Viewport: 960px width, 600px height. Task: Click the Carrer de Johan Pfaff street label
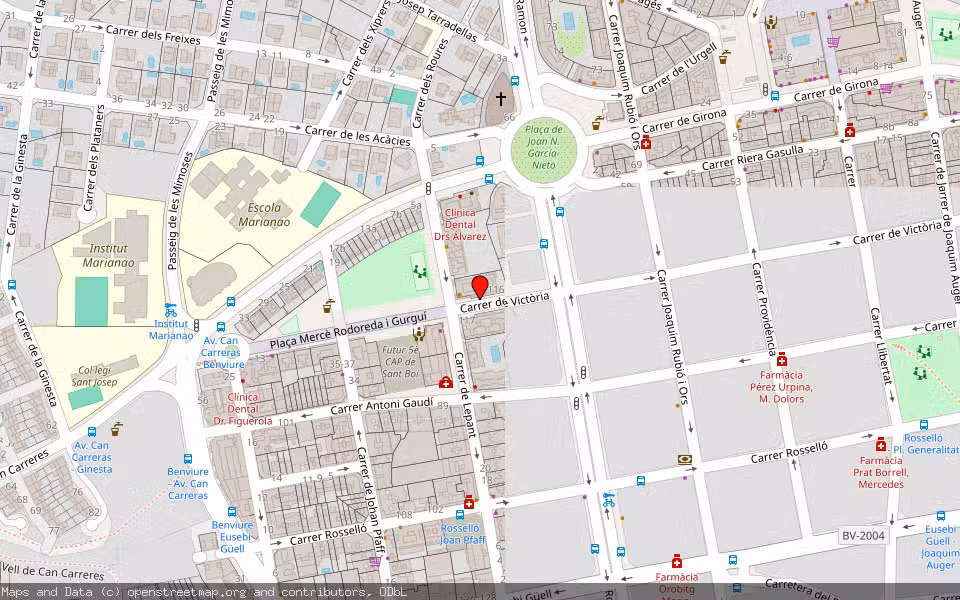click(x=371, y=500)
